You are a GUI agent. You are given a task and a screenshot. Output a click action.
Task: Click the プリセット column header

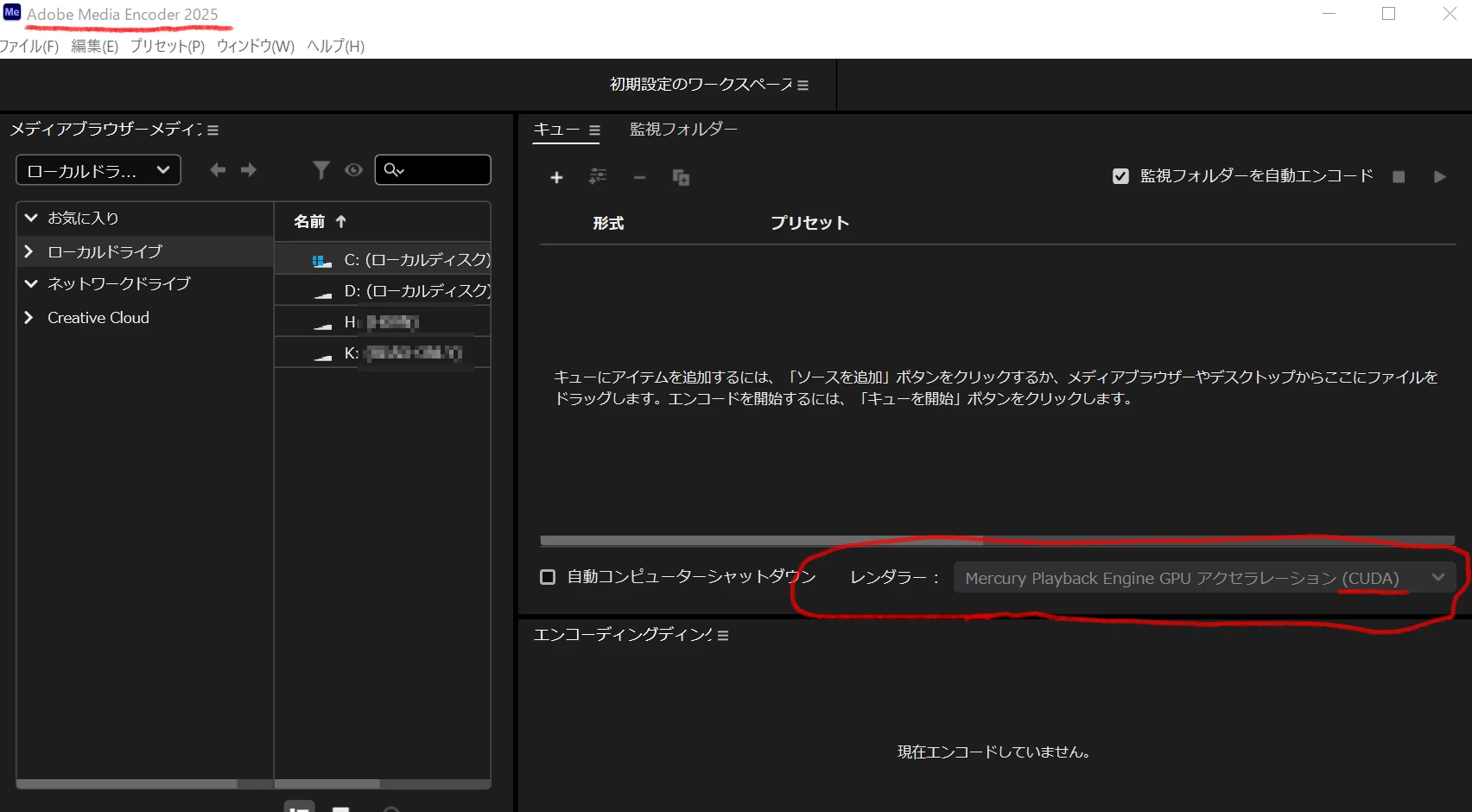click(x=809, y=223)
